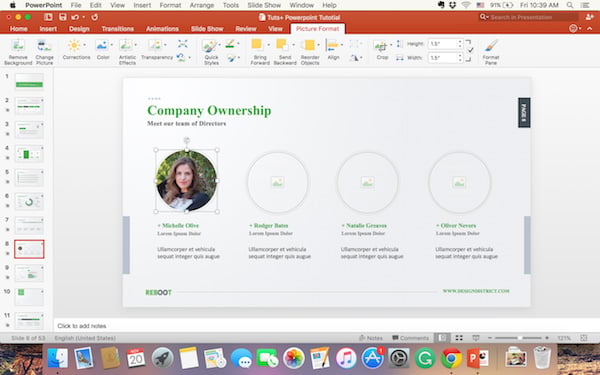Open Artistic Effects gallery
The image size is (600, 375).
pos(127,52)
